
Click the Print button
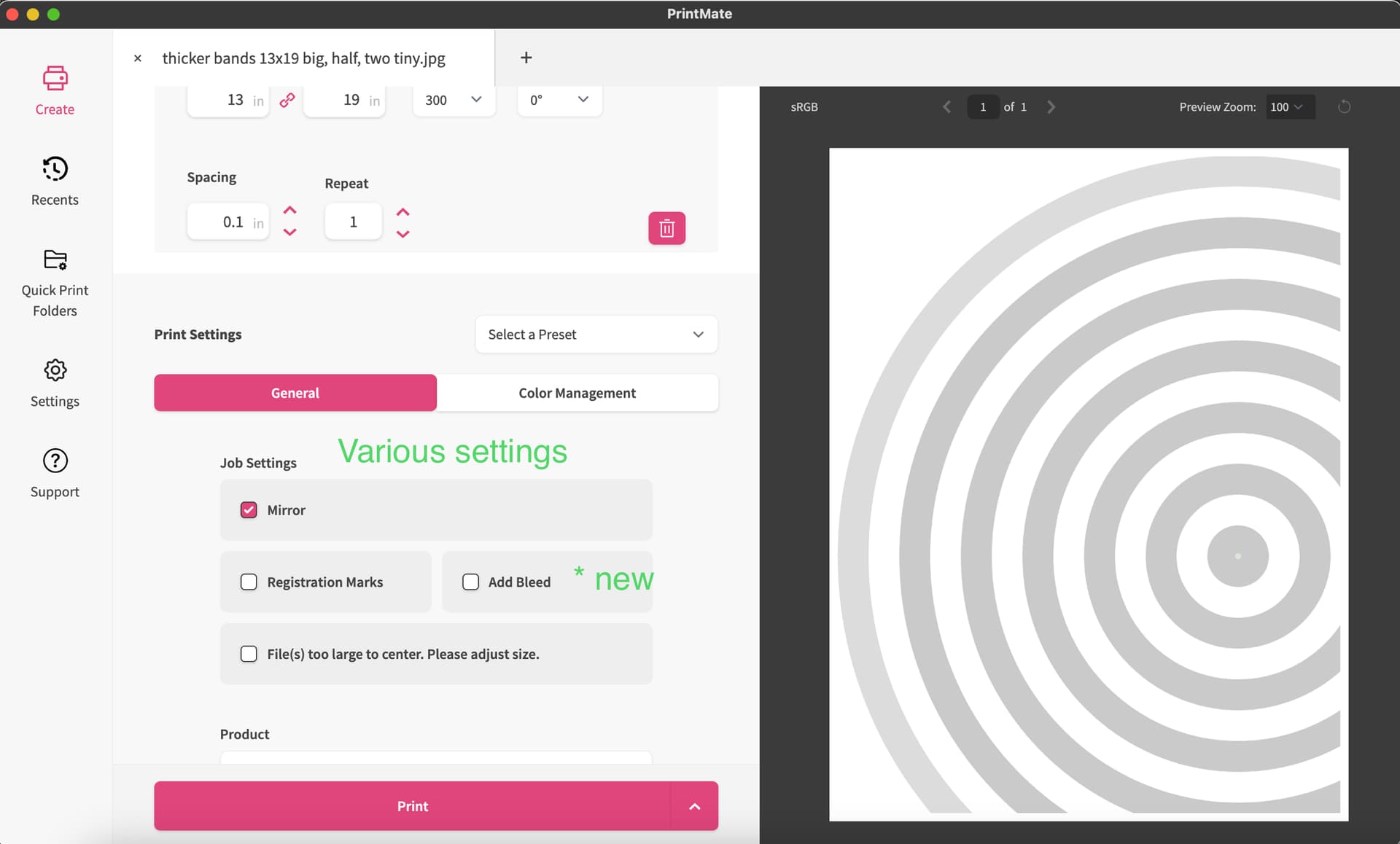(x=412, y=806)
